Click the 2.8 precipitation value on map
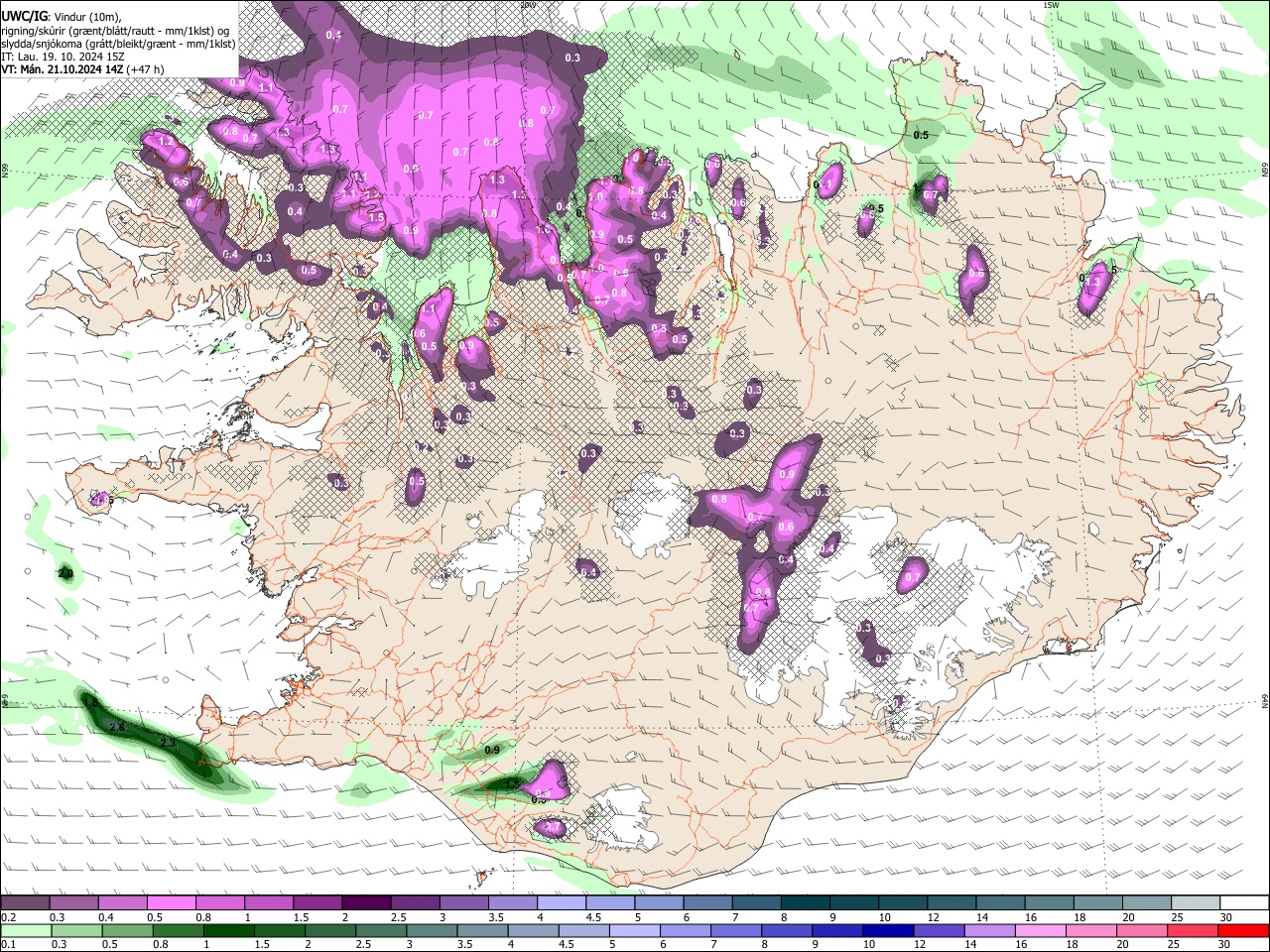The image size is (1270, 952). click(x=117, y=727)
